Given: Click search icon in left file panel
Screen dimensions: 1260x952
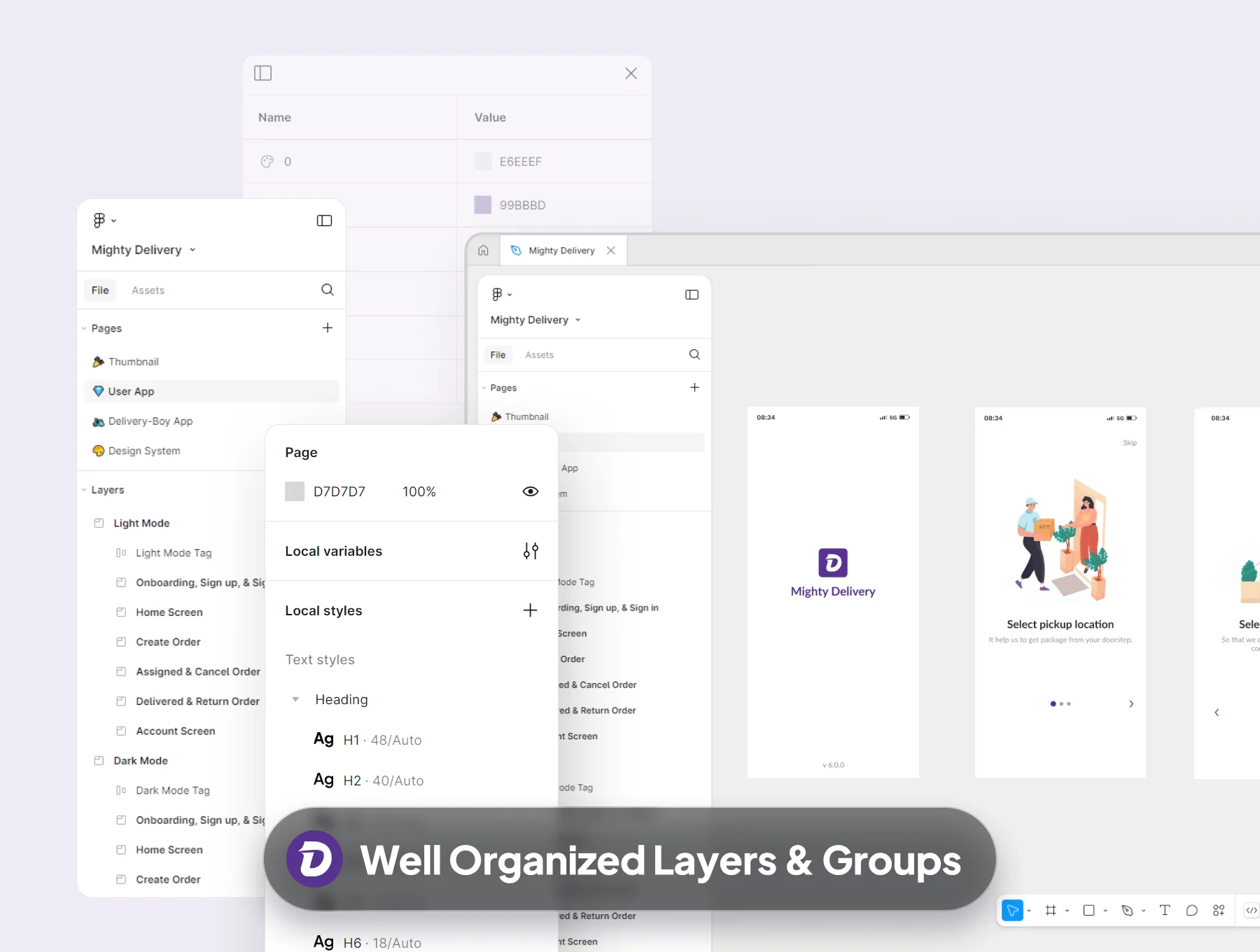Looking at the screenshot, I should 327,290.
